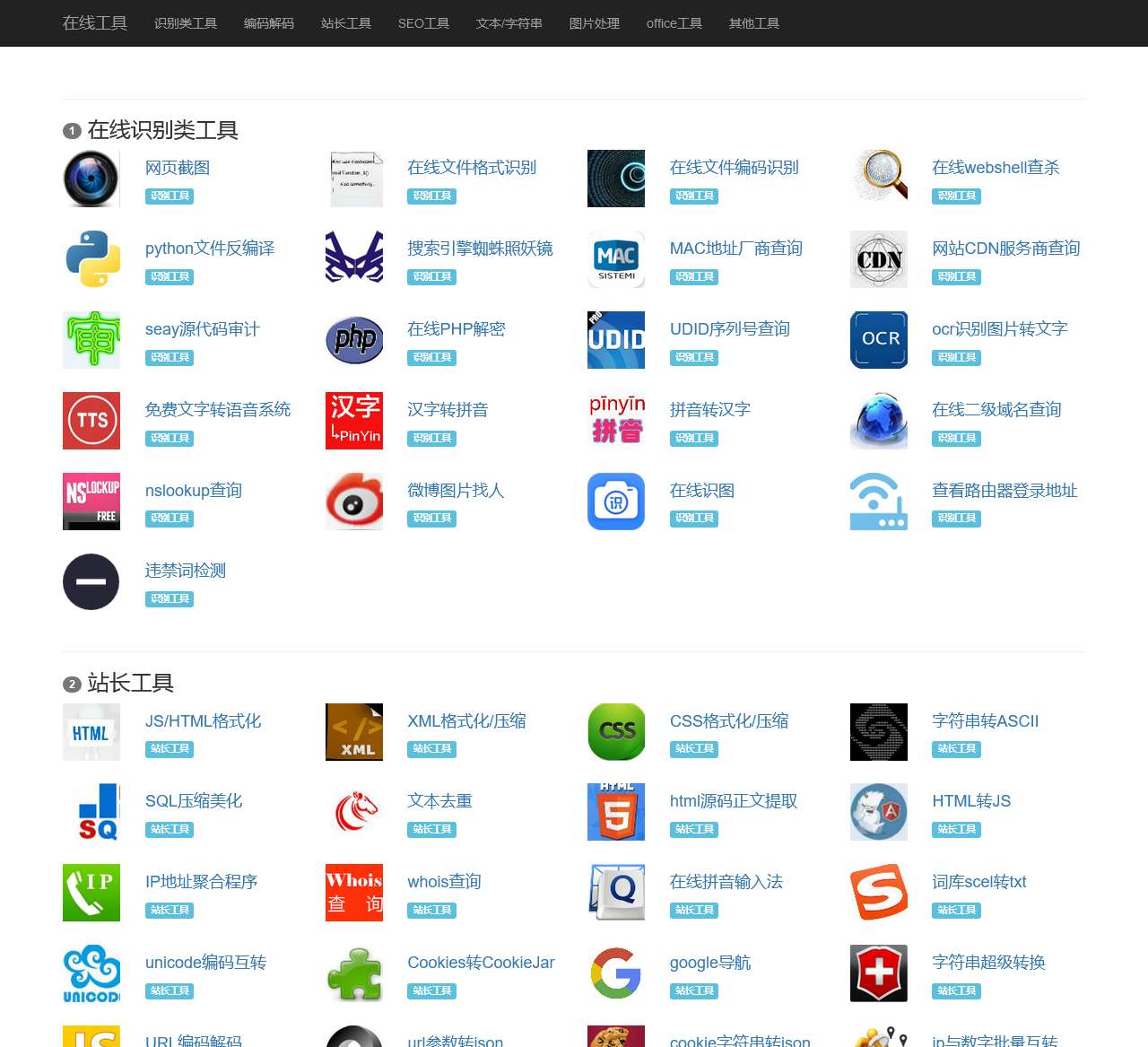
Task: Click the blue OCR icon
Action: (x=879, y=340)
